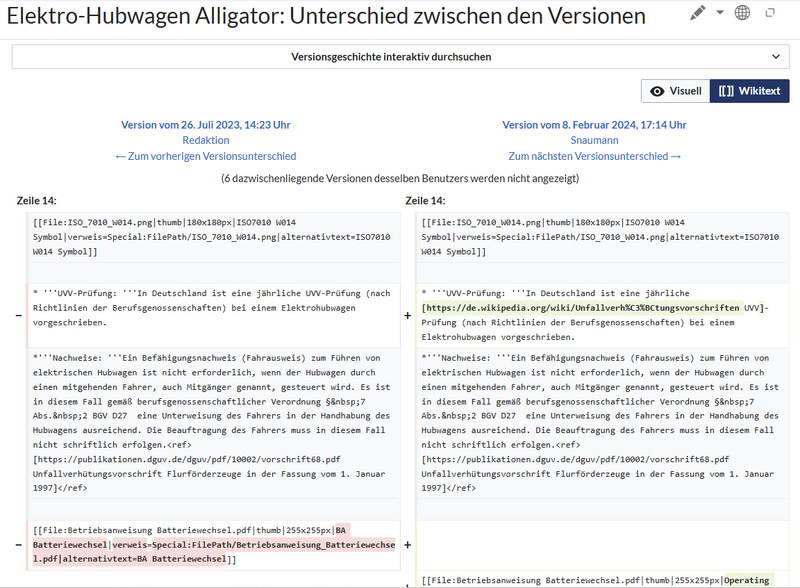This screenshot has height=588, width=800.
Task: Click the globe language icon
Action: click(742, 12)
